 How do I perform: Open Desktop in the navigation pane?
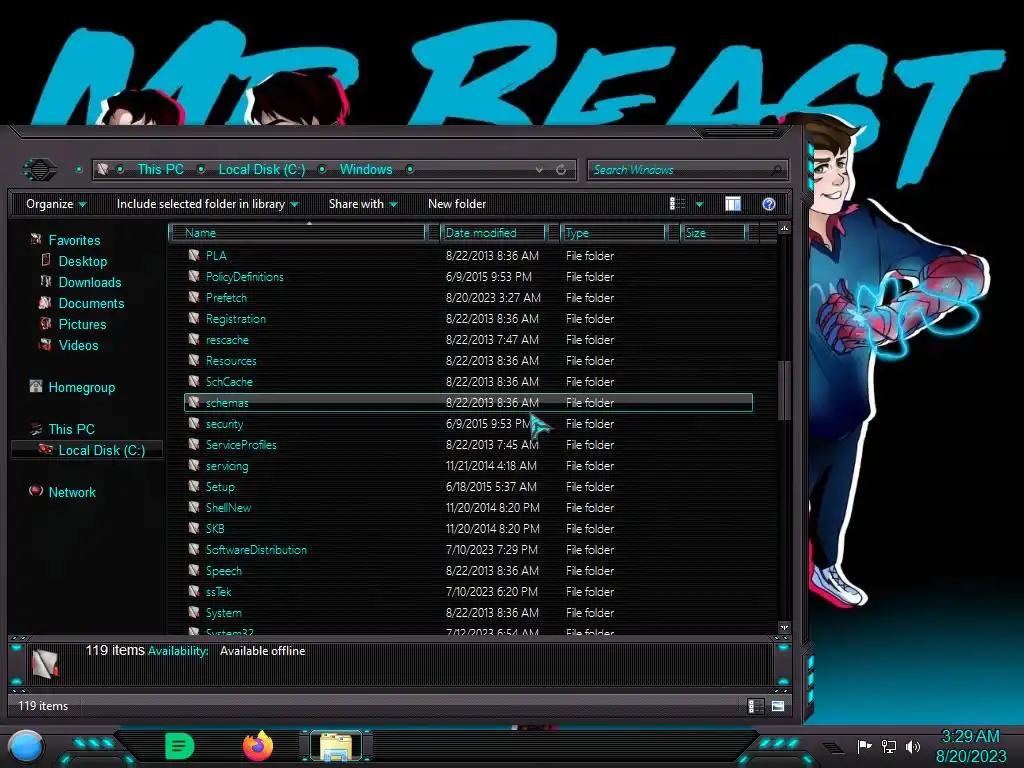pyautogui.click(x=83, y=261)
